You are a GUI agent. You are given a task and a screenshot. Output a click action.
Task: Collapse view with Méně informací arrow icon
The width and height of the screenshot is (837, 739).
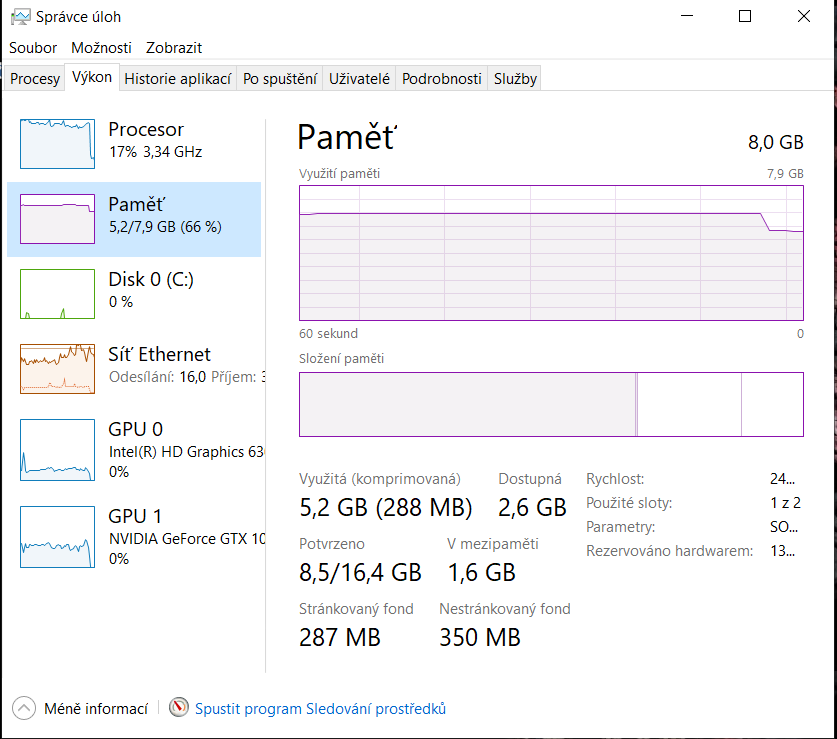[x=24, y=708]
